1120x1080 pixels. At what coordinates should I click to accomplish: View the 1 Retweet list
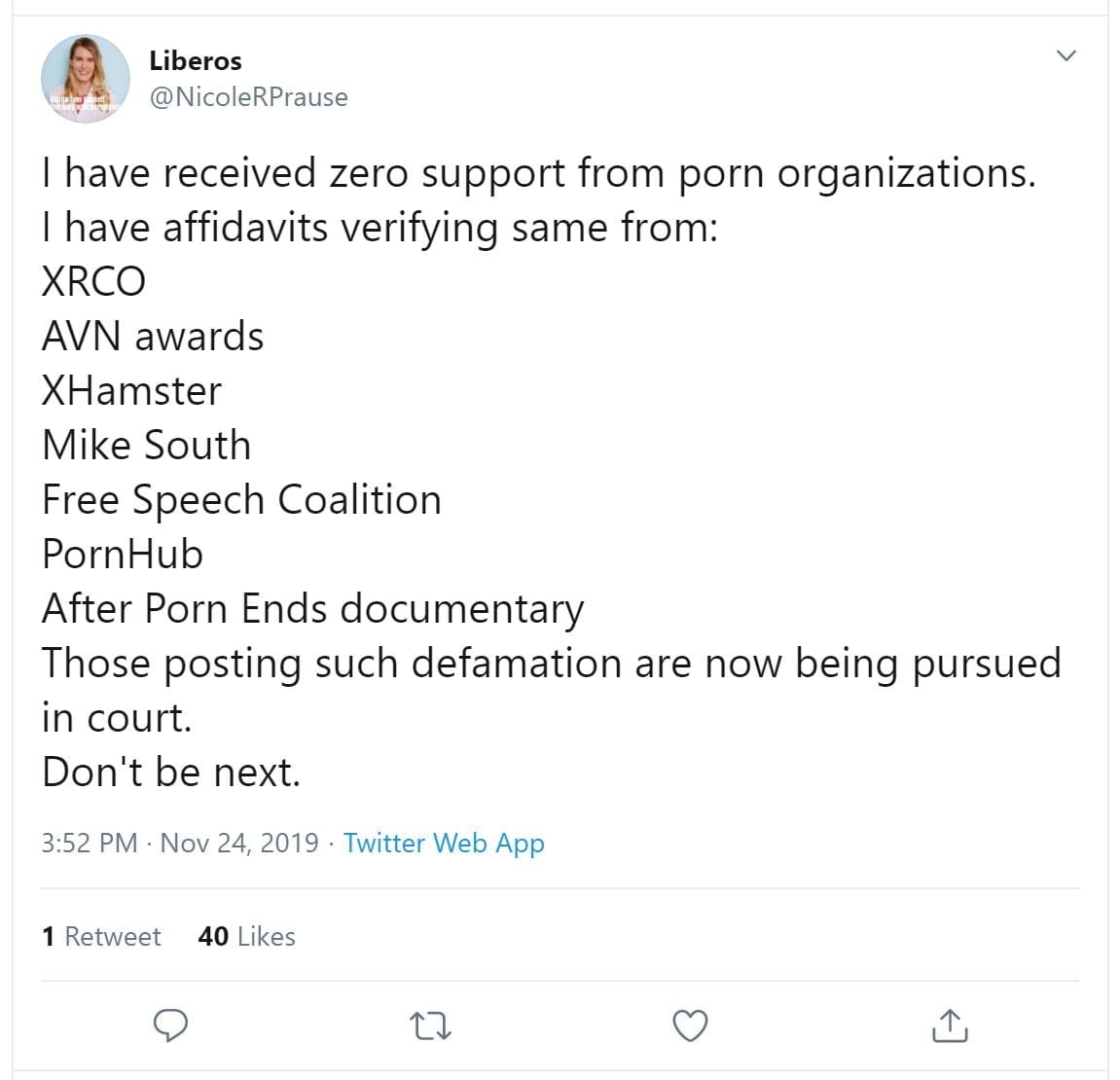tap(101, 936)
